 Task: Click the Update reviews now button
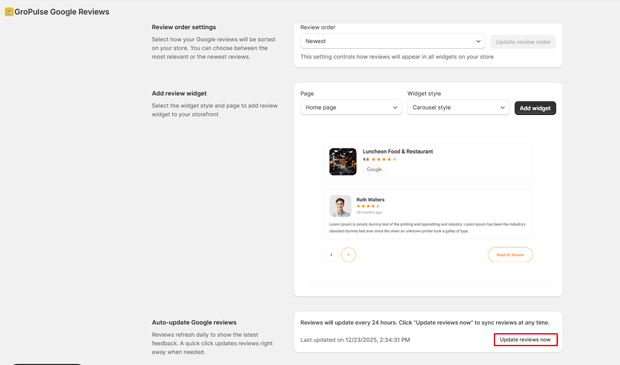(525, 340)
